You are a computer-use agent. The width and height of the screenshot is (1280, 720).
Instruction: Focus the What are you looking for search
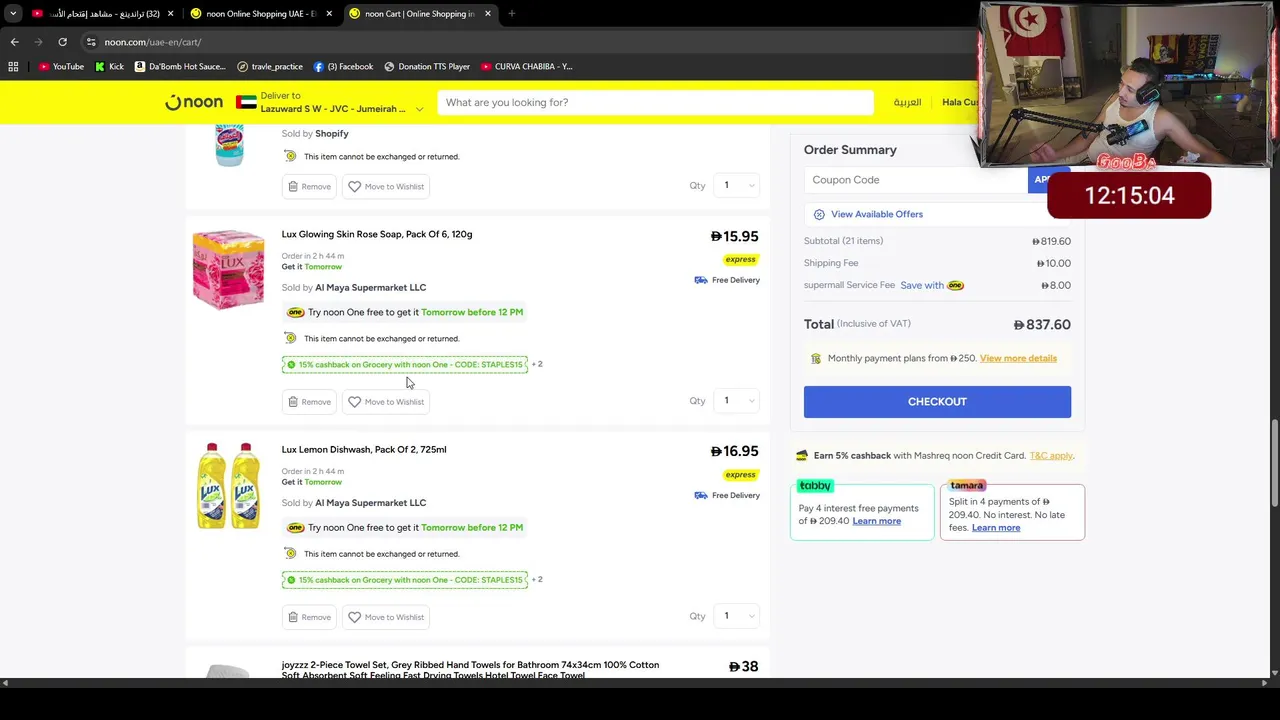655,102
